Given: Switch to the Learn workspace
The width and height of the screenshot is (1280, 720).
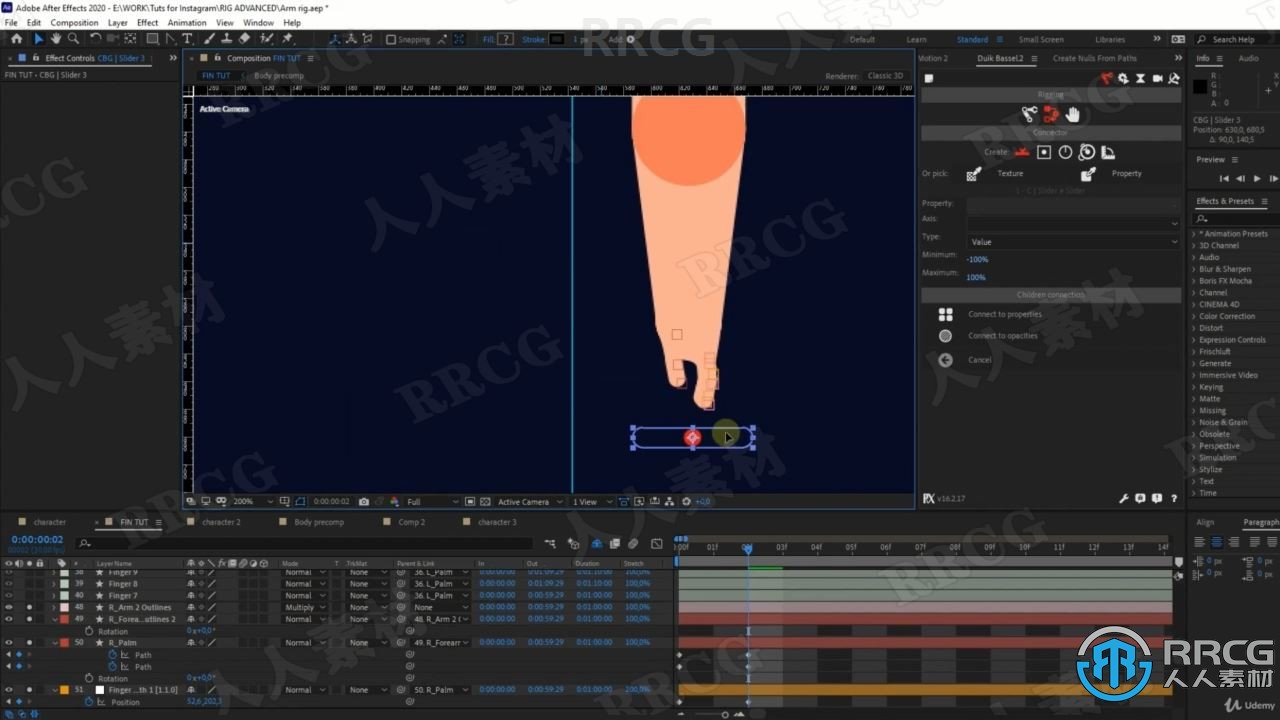Looking at the screenshot, I should 916,39.
